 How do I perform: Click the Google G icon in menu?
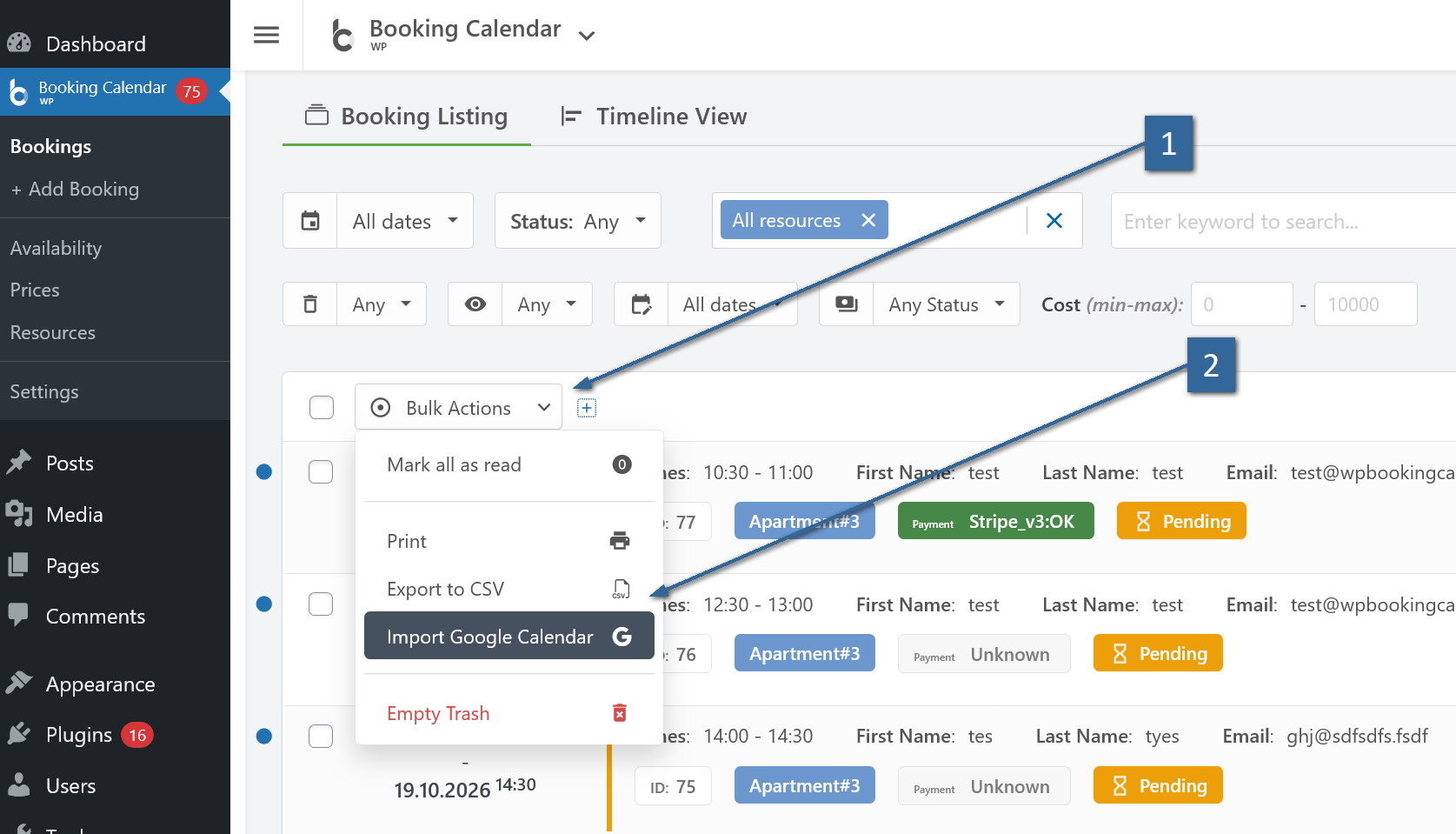tap(622, 637)
